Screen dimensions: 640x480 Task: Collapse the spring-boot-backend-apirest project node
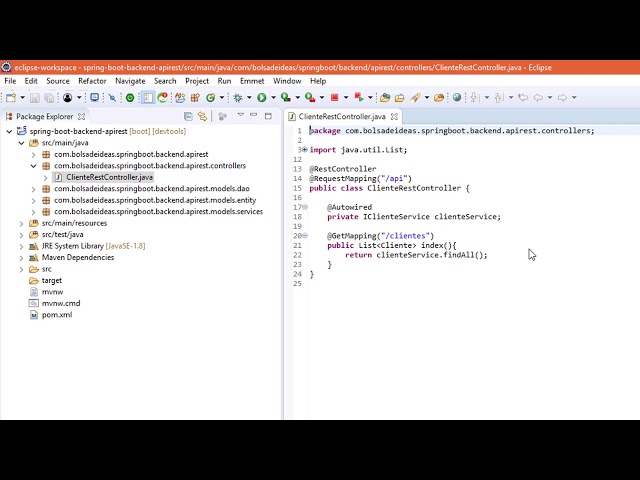[9, 131]
